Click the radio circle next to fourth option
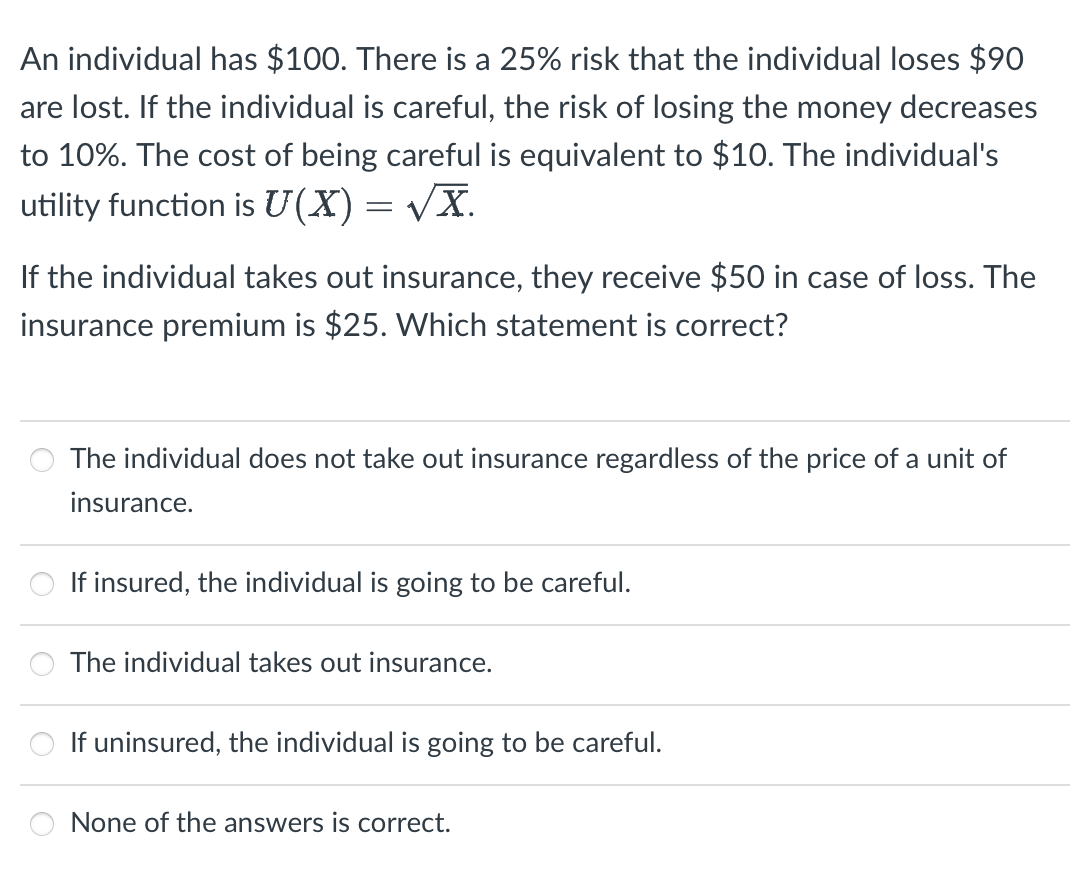 click(x=41, y=744)
